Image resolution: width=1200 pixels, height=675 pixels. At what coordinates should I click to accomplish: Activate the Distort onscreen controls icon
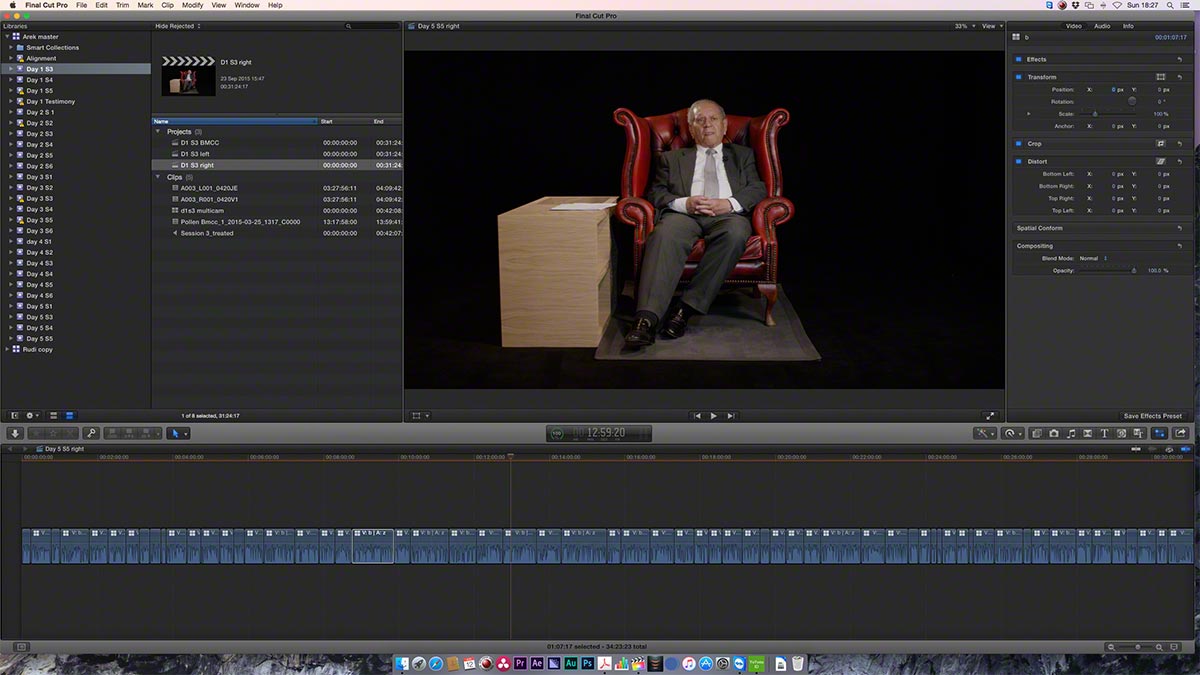pos(1161,162)
